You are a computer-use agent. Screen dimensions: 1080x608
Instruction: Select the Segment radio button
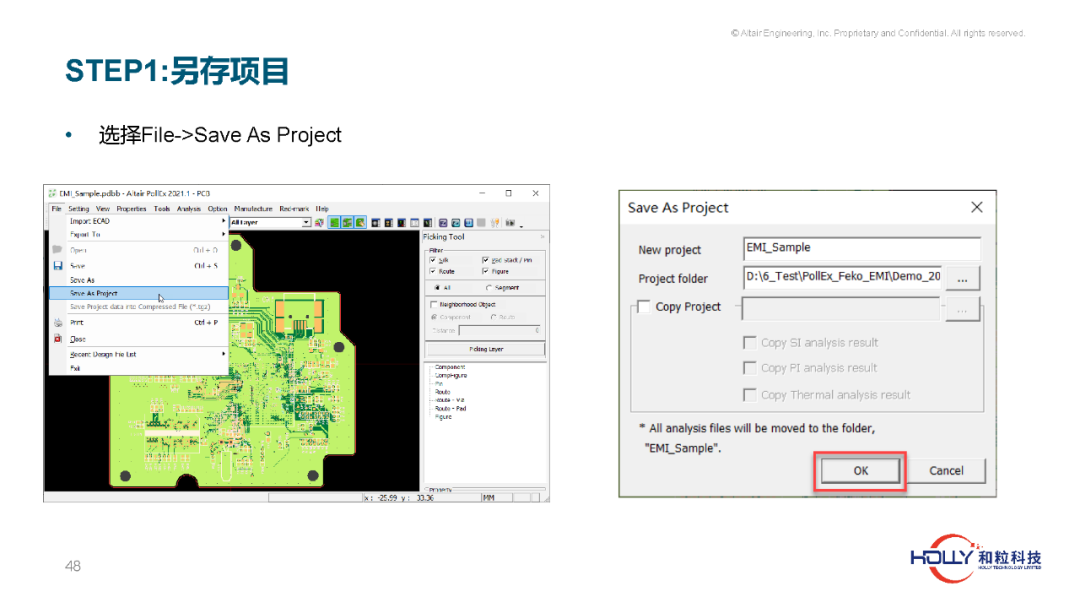coord(489,288)
